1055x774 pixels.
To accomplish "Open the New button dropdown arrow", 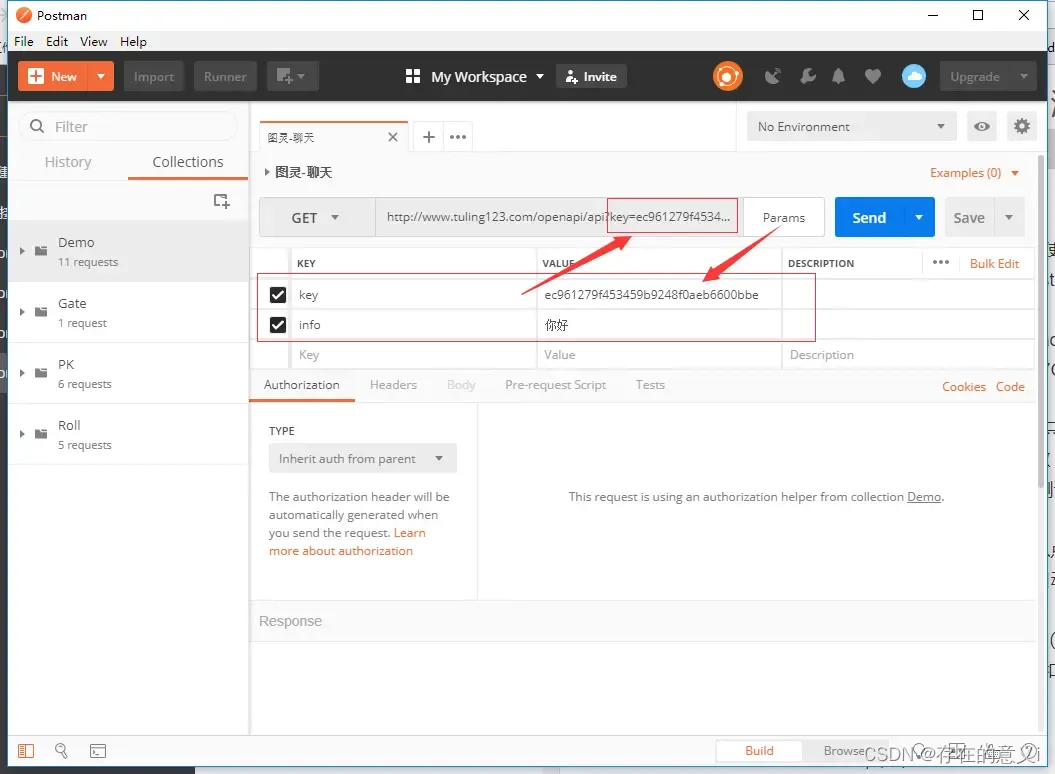I will click(100, 76).
